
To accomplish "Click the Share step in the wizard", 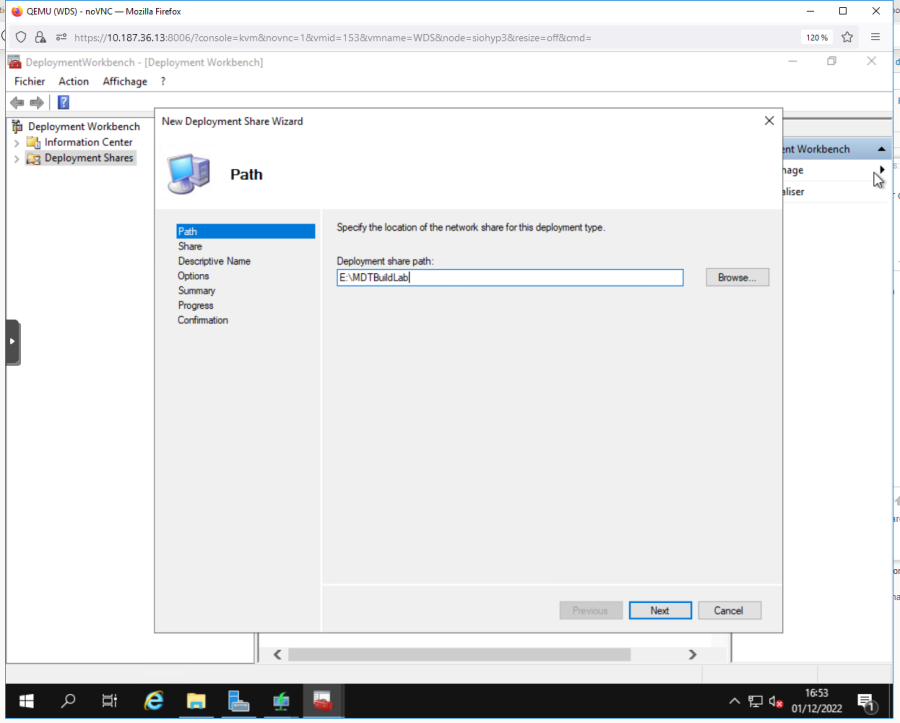I will [x=190, y=246].
